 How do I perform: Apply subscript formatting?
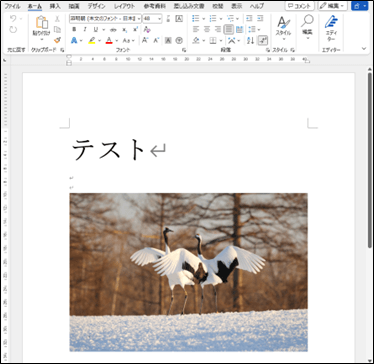coord(124,30)
